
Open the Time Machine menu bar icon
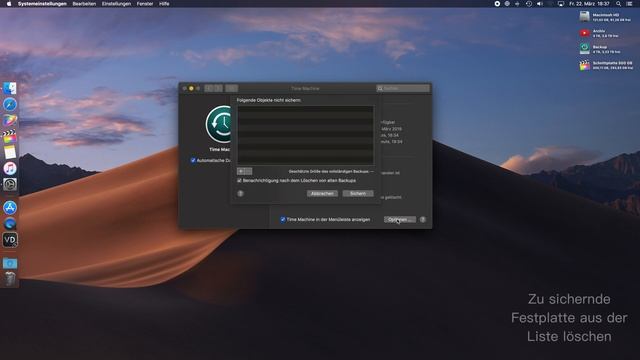pos(529,4)
